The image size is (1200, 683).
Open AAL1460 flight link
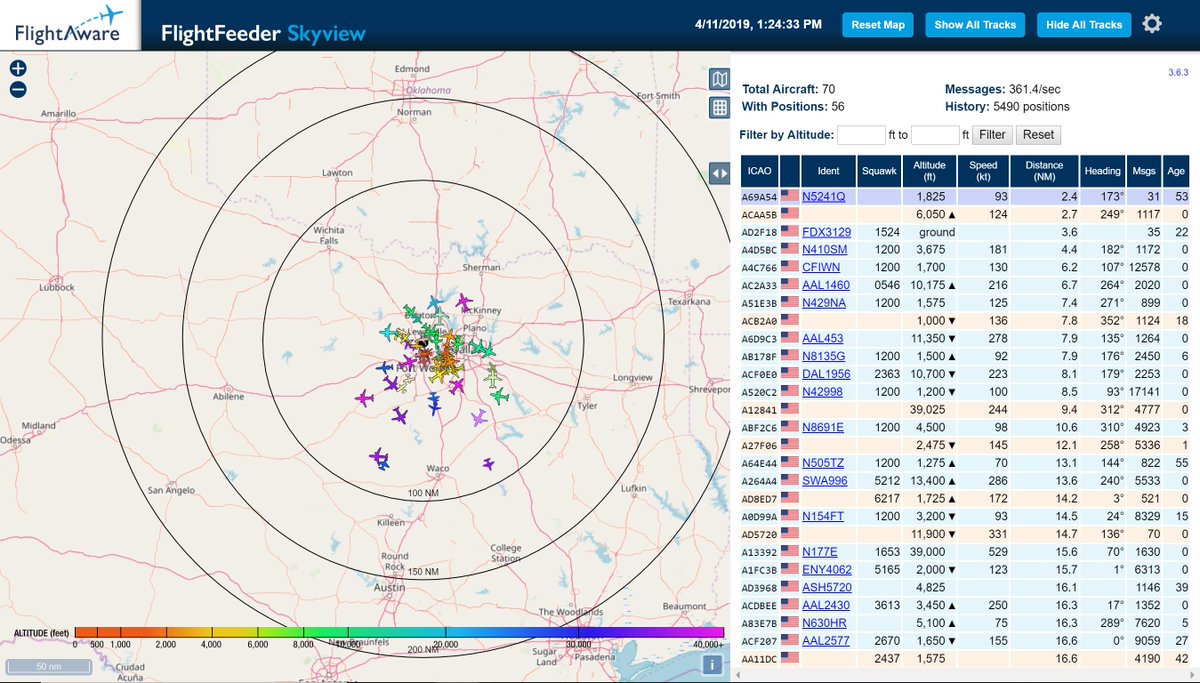(825, 285)
